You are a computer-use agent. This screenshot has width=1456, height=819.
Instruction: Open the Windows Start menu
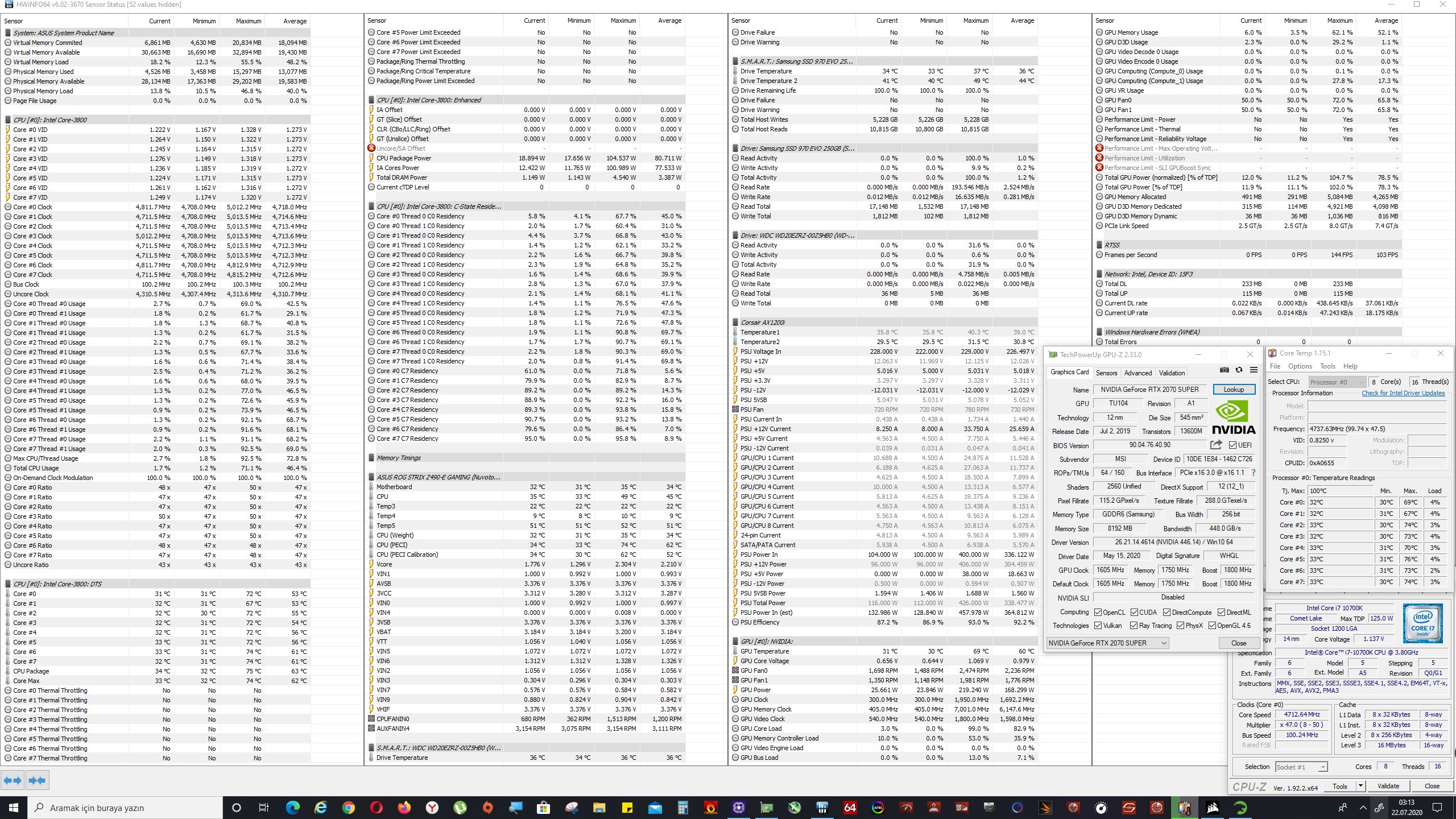pos(13,807)
